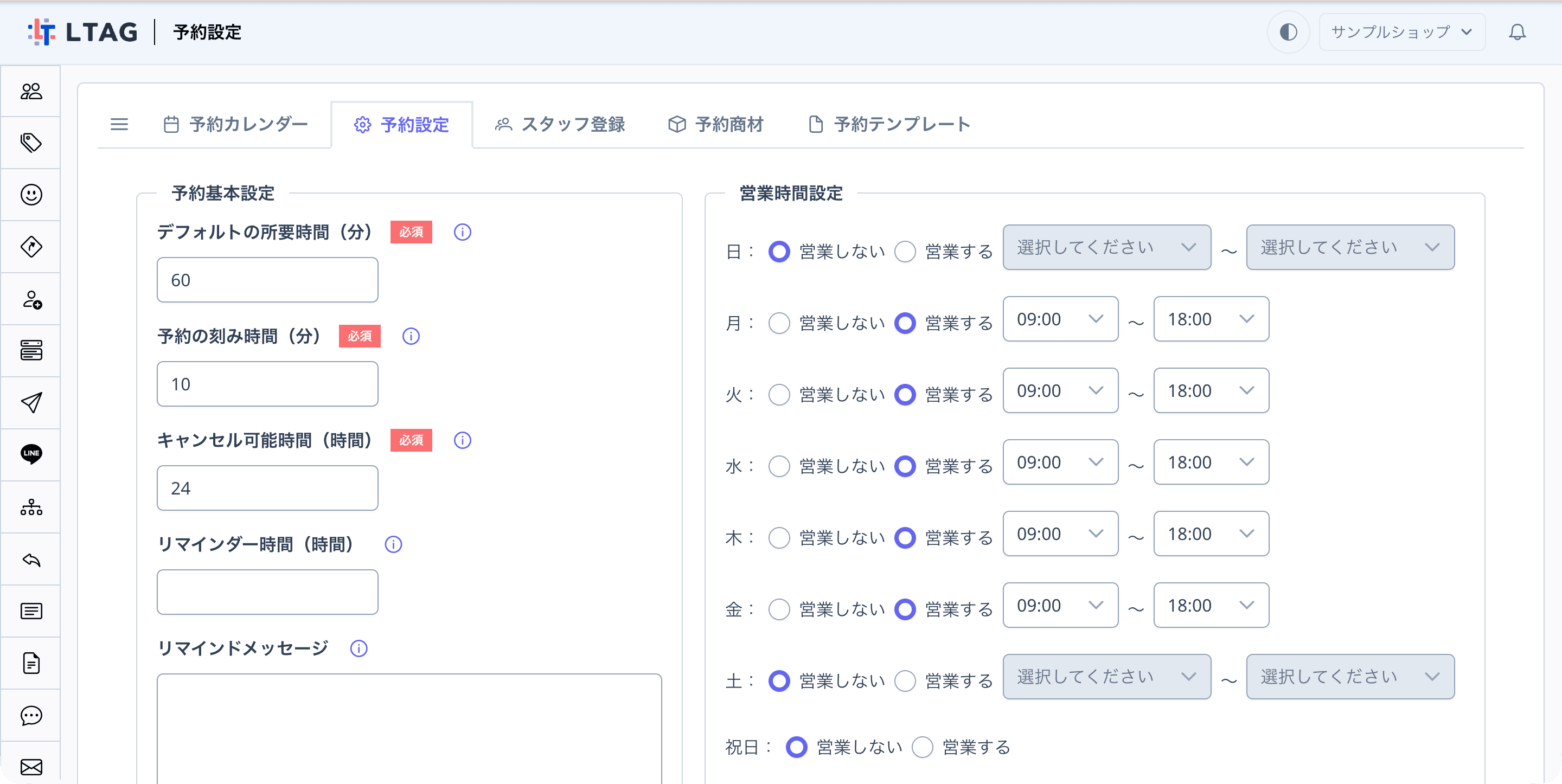Click the org chart sidebar icon
Image resolution: width=1562 pixels, height=784 pixels.
click(x=31, y=506)
